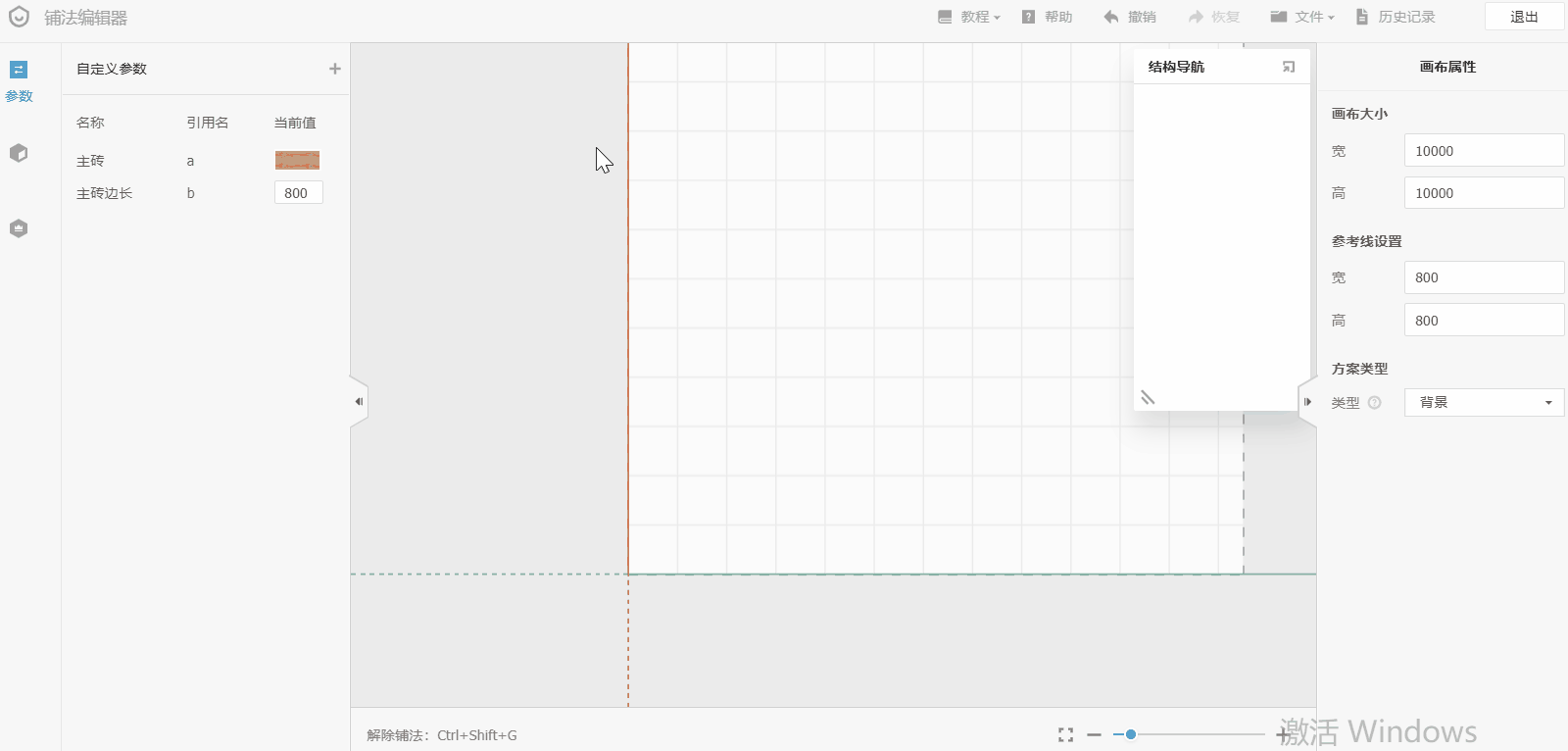Click the help icon next to 类型
Screen dimensions: 1568x751
pyautogui.click(x=1374, y=402)
